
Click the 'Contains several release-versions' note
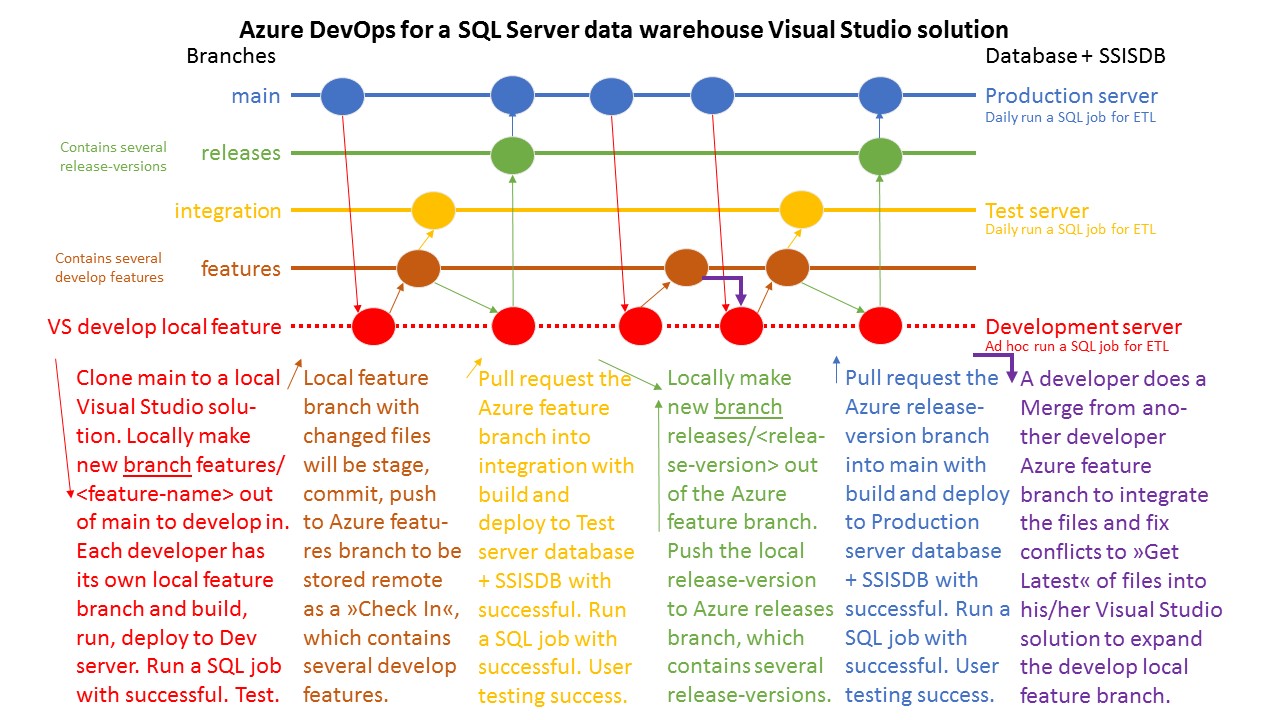coord(113,156)
